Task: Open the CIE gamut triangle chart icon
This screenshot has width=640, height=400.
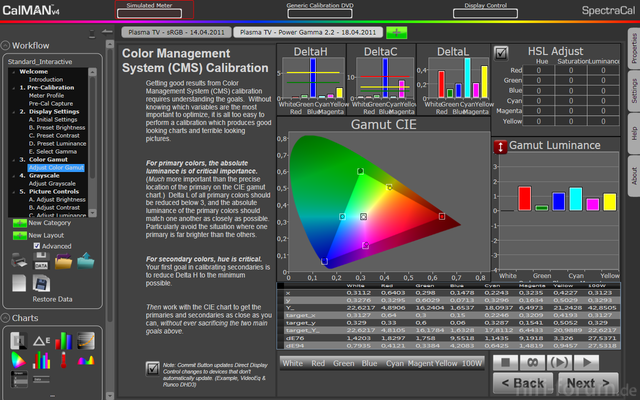Action: [18, 360]
